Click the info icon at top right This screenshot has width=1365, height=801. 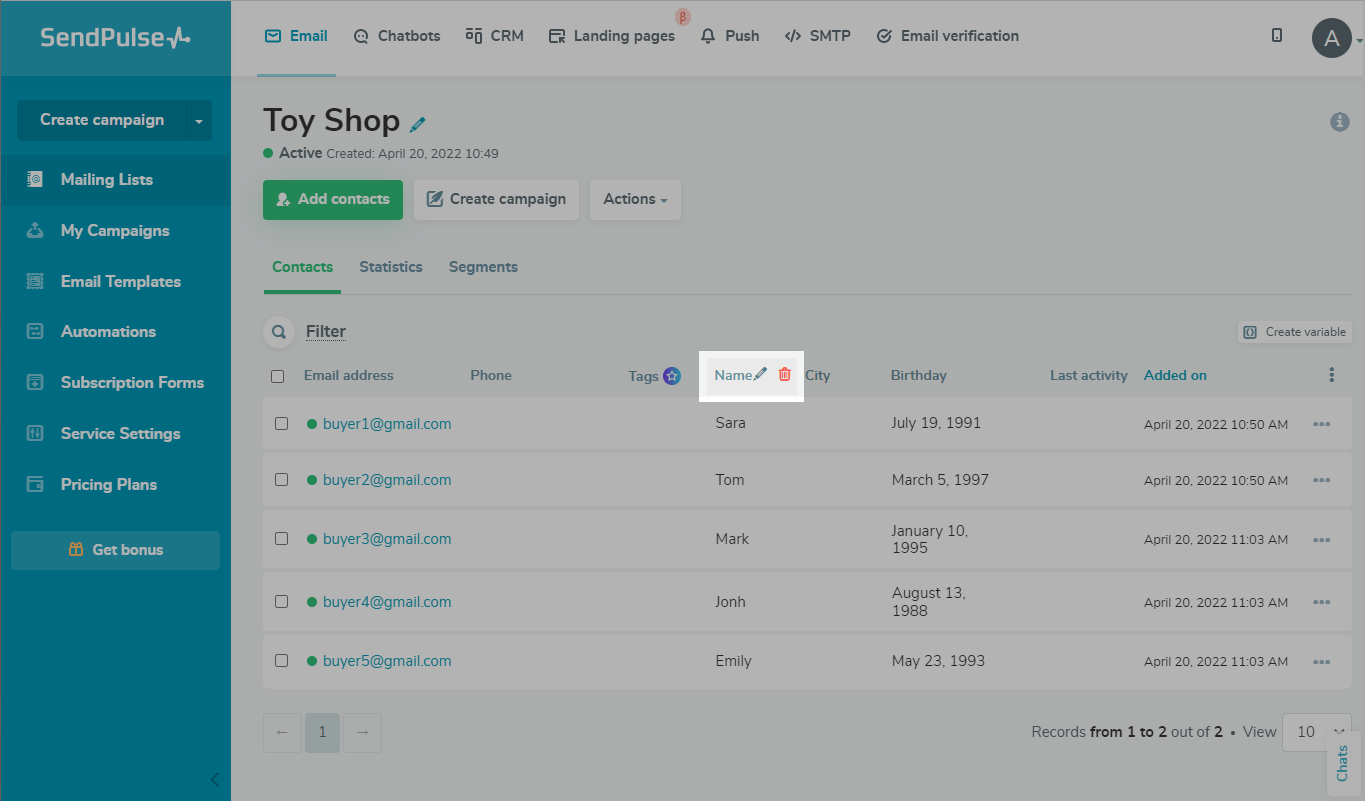[1339, 122]
